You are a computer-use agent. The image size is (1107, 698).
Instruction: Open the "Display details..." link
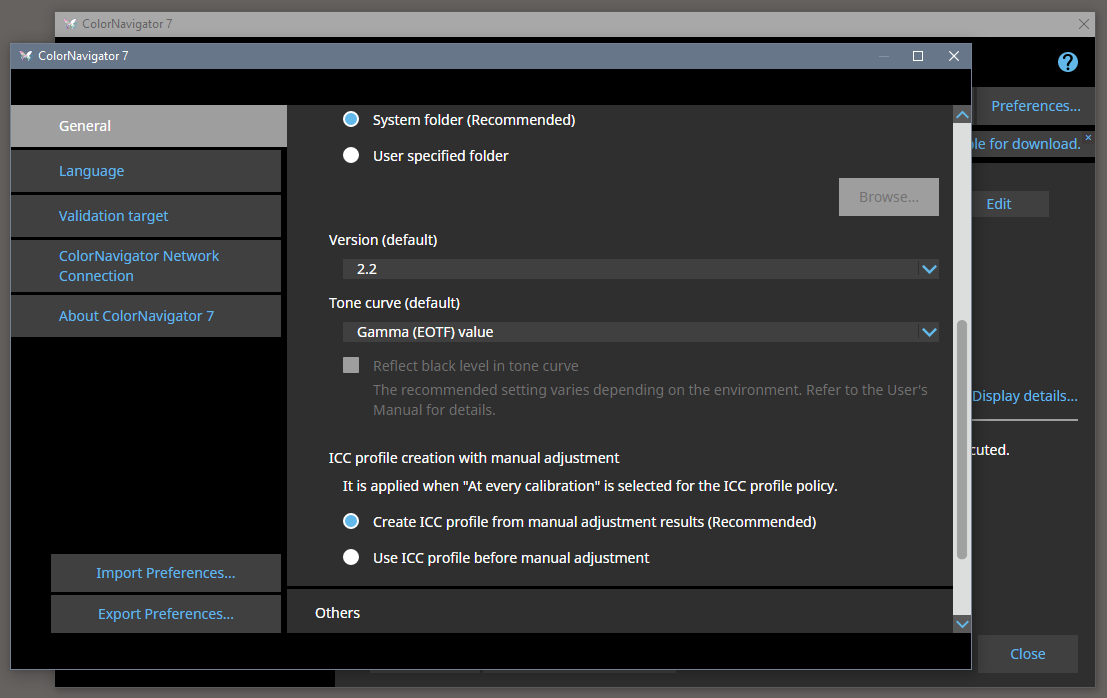tap(1023, 396)
